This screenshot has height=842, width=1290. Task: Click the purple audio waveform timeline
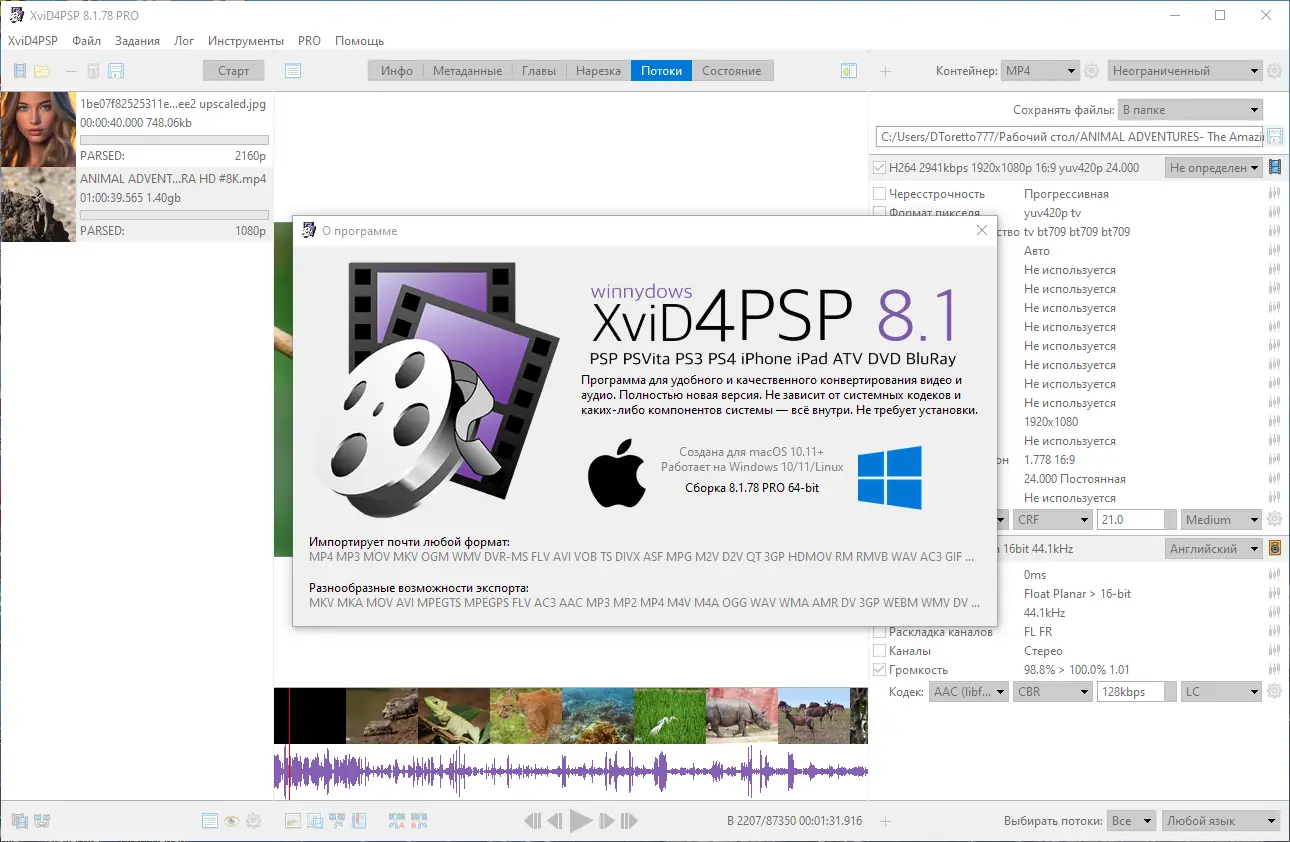[x=571, y=772]
